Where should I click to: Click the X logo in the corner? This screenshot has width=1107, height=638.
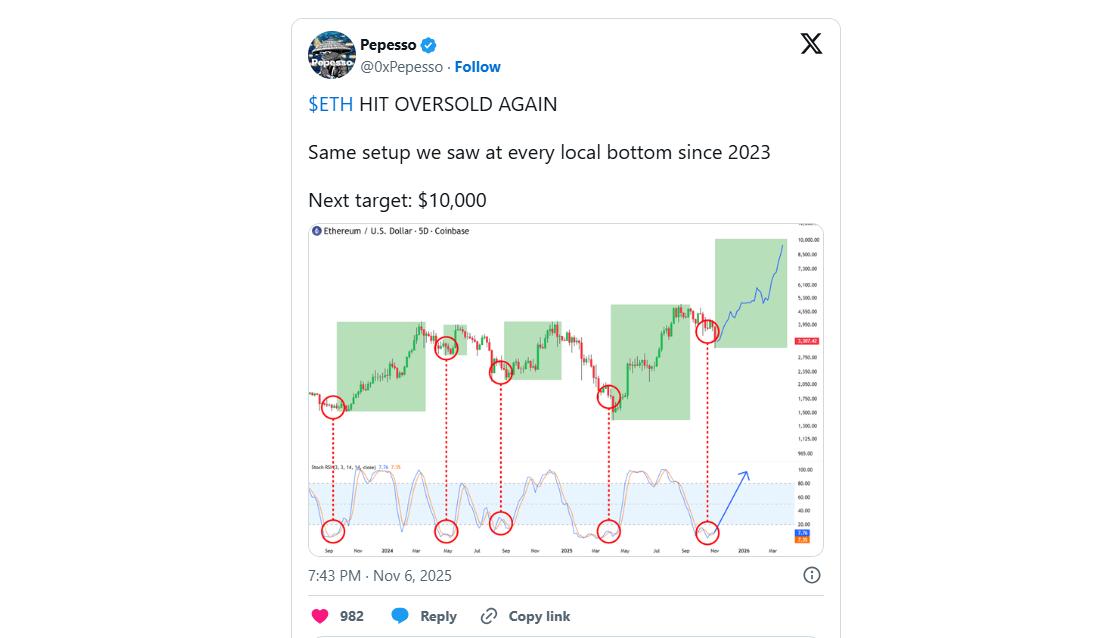[811, 44]
